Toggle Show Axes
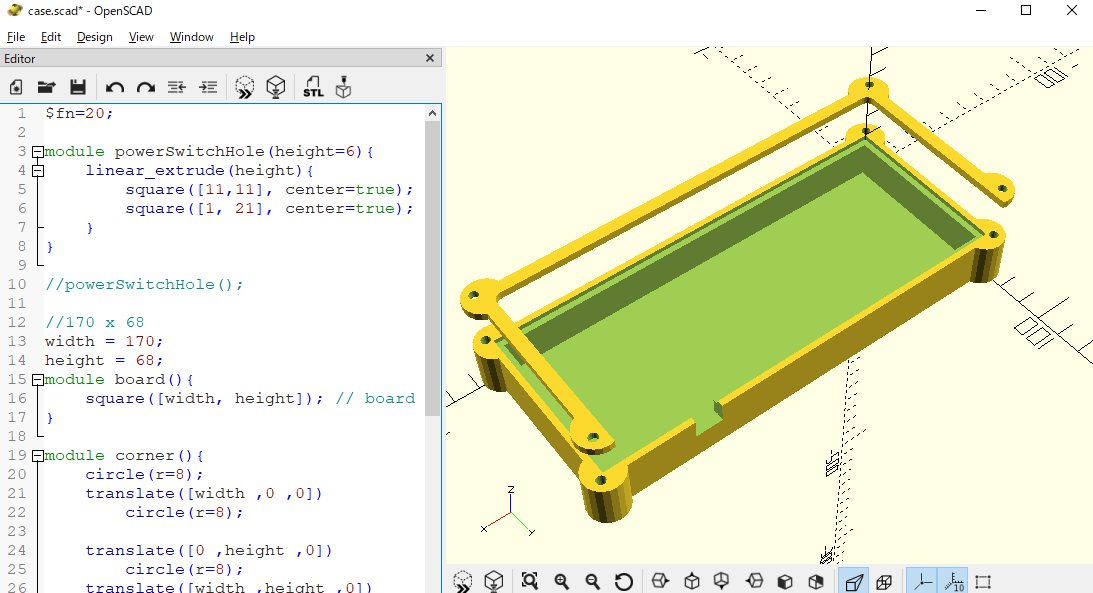 922,581
